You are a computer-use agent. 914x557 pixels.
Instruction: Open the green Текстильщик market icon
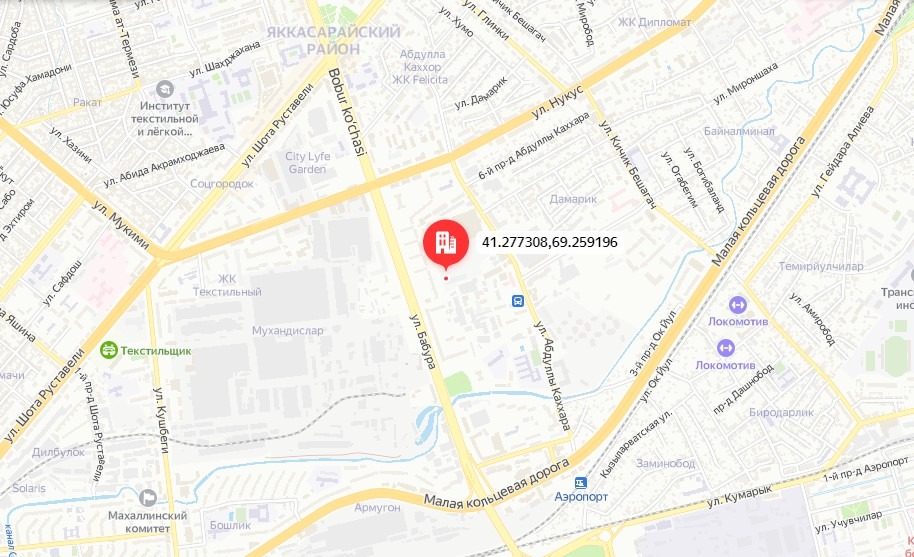pyautogui.click(x=108, y=350)
